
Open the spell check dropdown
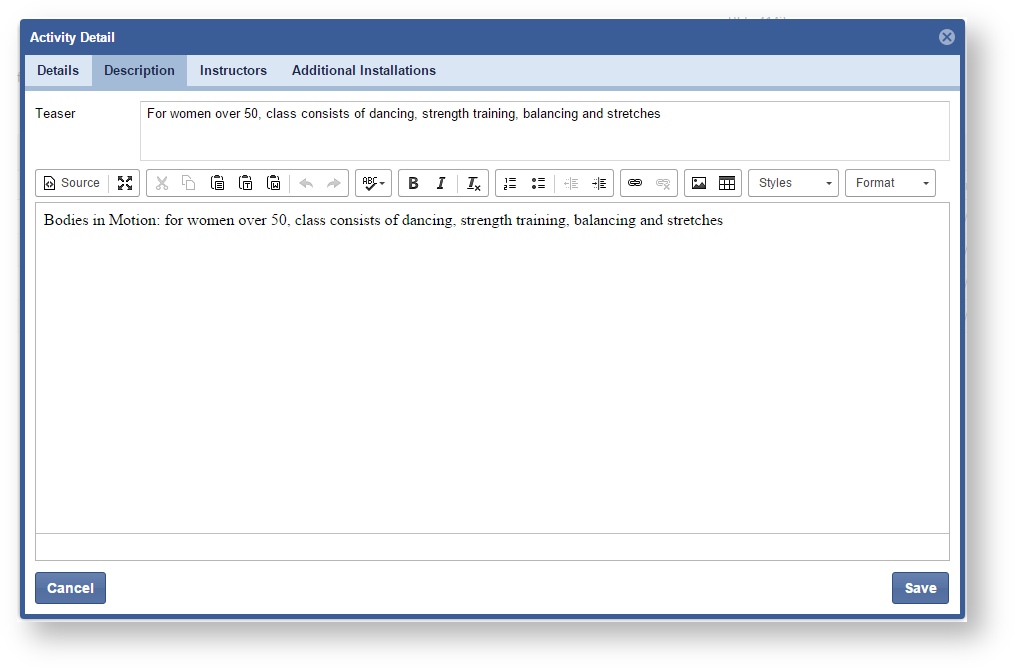pos(373,183)
